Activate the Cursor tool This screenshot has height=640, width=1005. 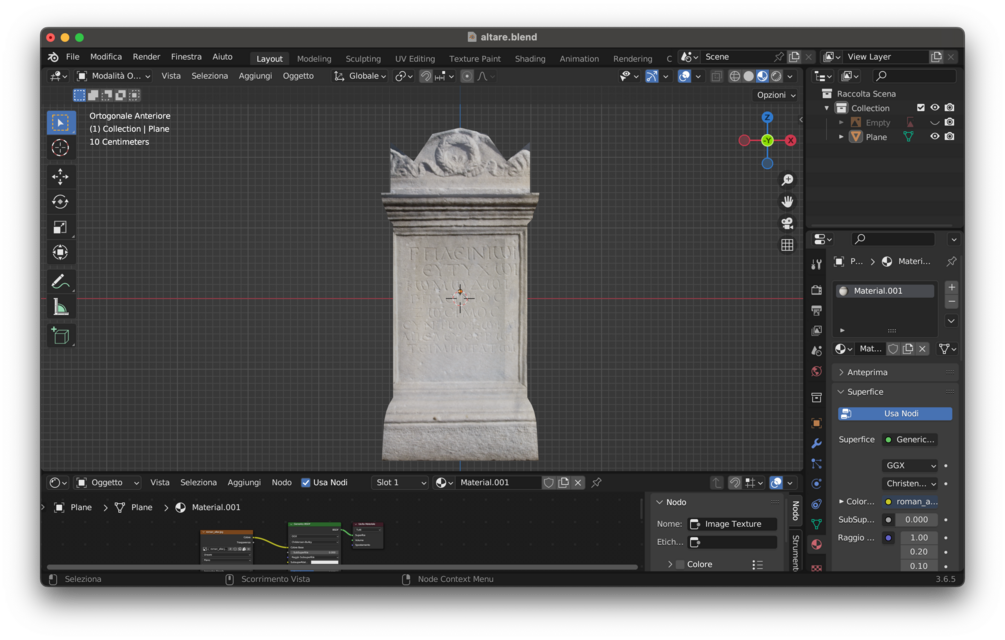tap(60, 148)
